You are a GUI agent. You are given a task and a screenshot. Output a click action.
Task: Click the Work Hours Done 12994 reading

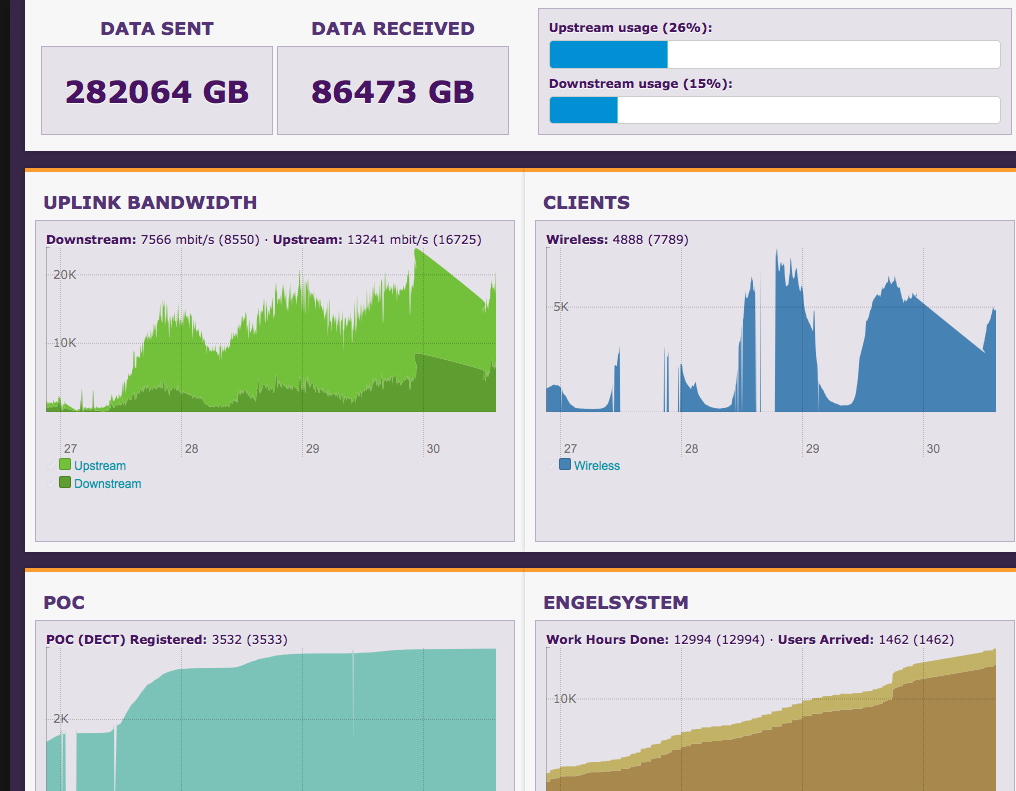point(655,639)
